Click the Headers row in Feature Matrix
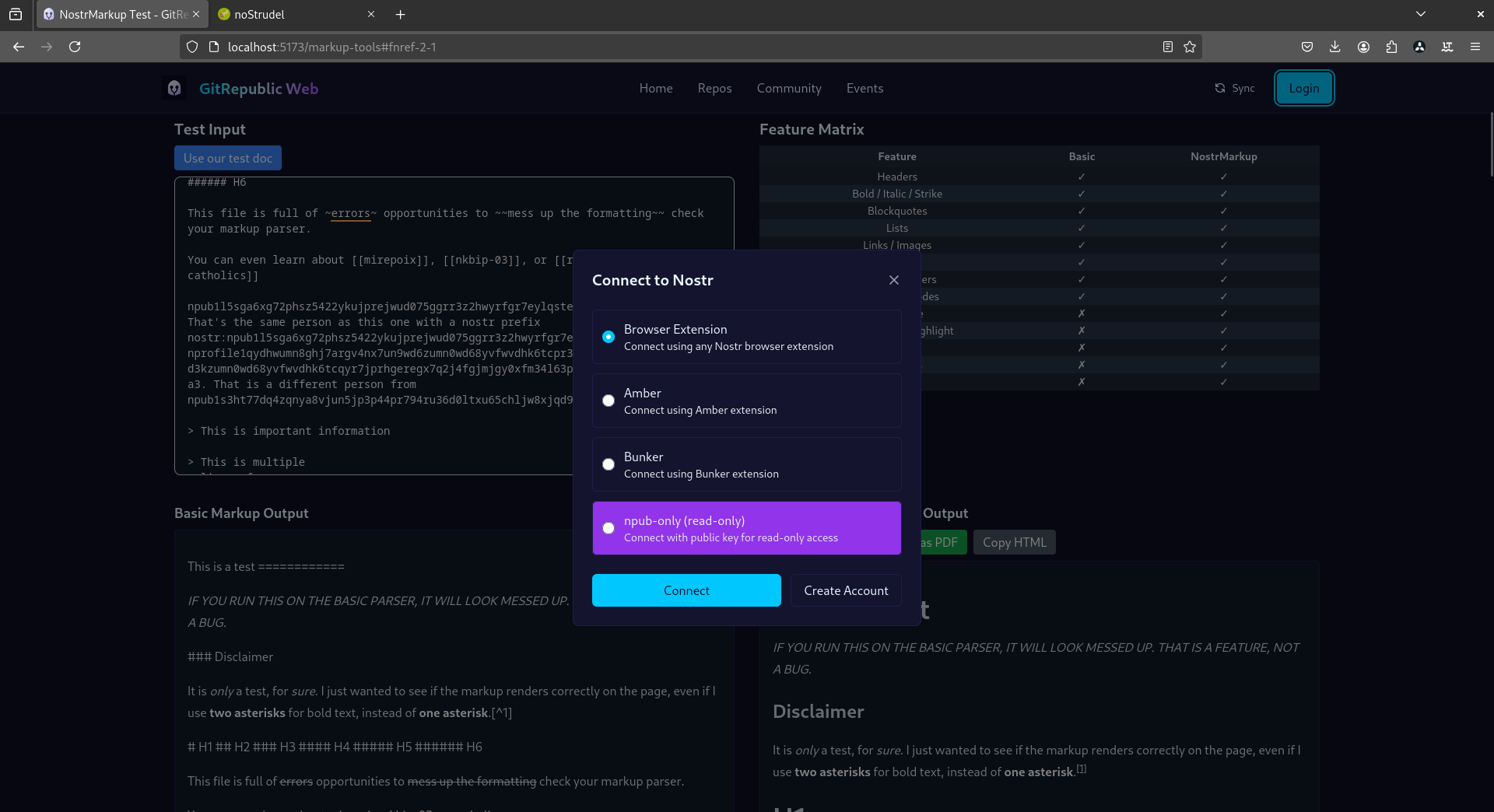Image resolution: width=1494 pixels, height=812 pixels. (1039, 177)
